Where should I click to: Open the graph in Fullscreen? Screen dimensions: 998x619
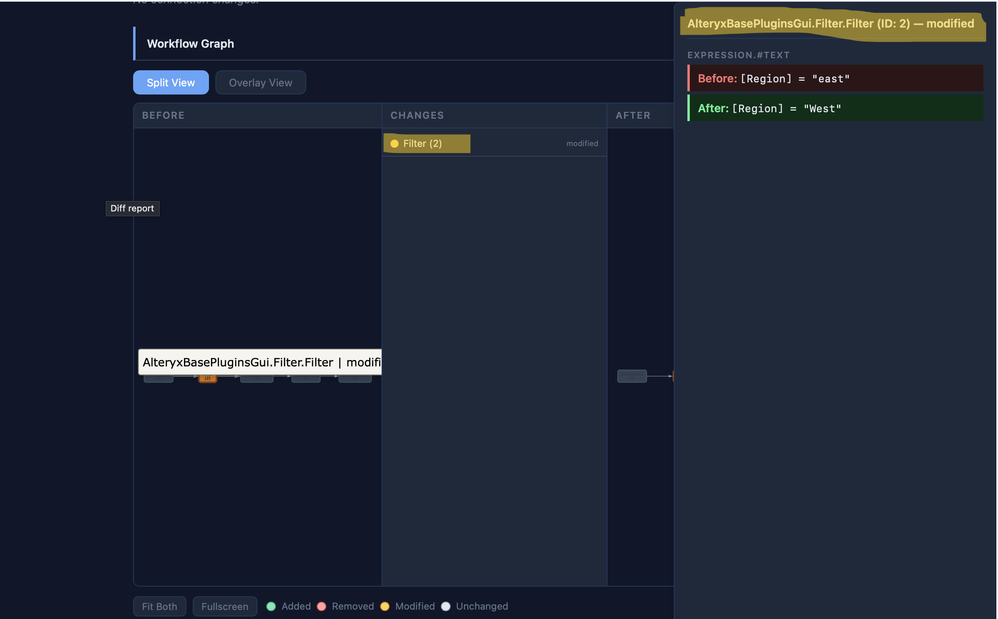click(x=225, y=606)
